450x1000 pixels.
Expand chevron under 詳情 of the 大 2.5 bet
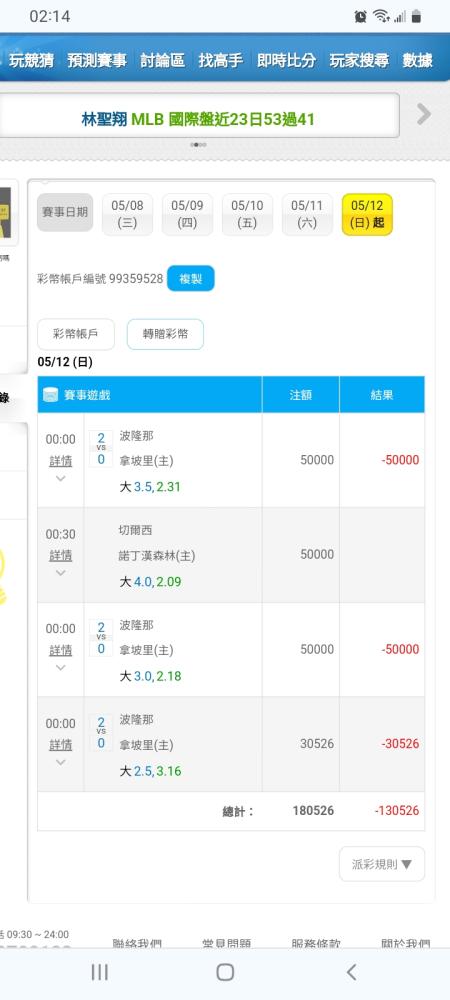point(61,762)
